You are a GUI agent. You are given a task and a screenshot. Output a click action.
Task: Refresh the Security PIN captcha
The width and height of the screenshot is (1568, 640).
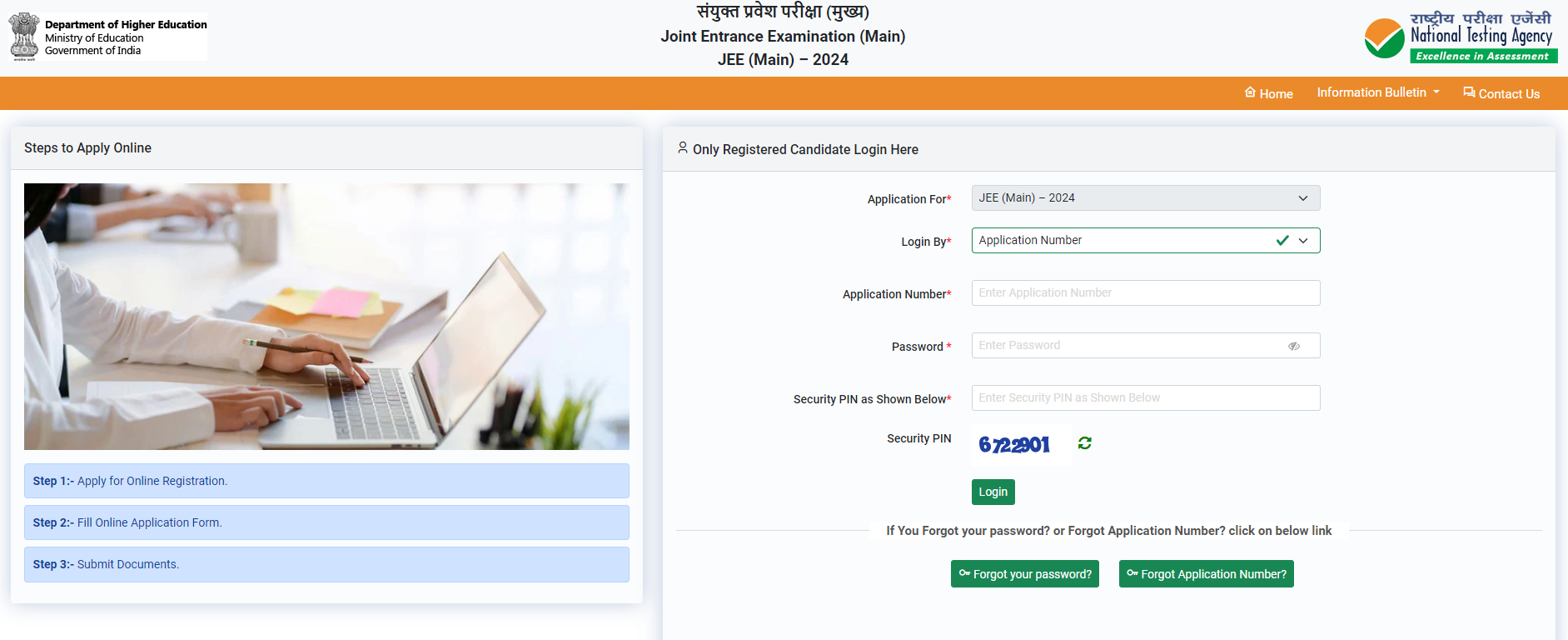pyautogui.click(x=1084, y=443)
